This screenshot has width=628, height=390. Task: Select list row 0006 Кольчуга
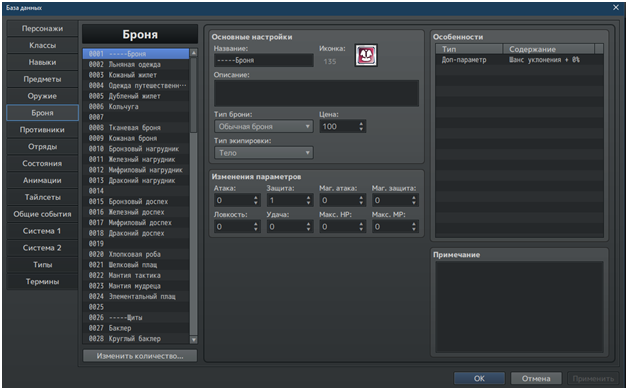click(136, 107)
